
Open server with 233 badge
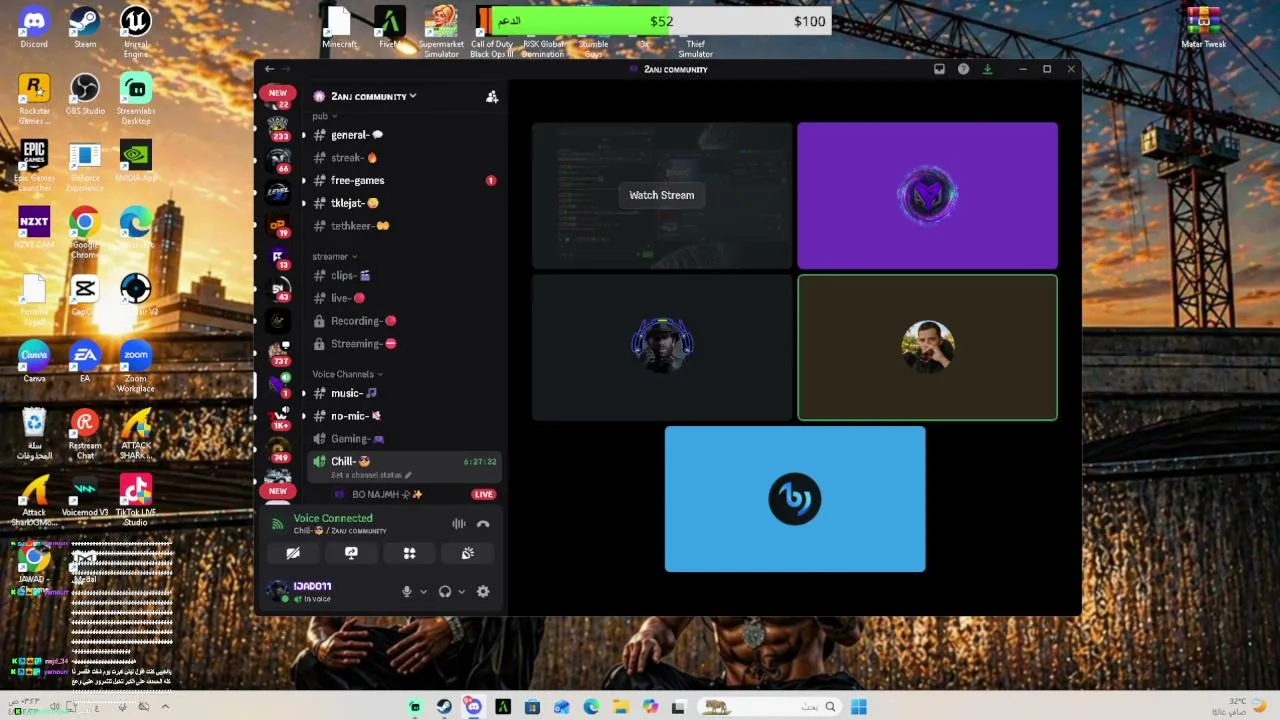278,127
